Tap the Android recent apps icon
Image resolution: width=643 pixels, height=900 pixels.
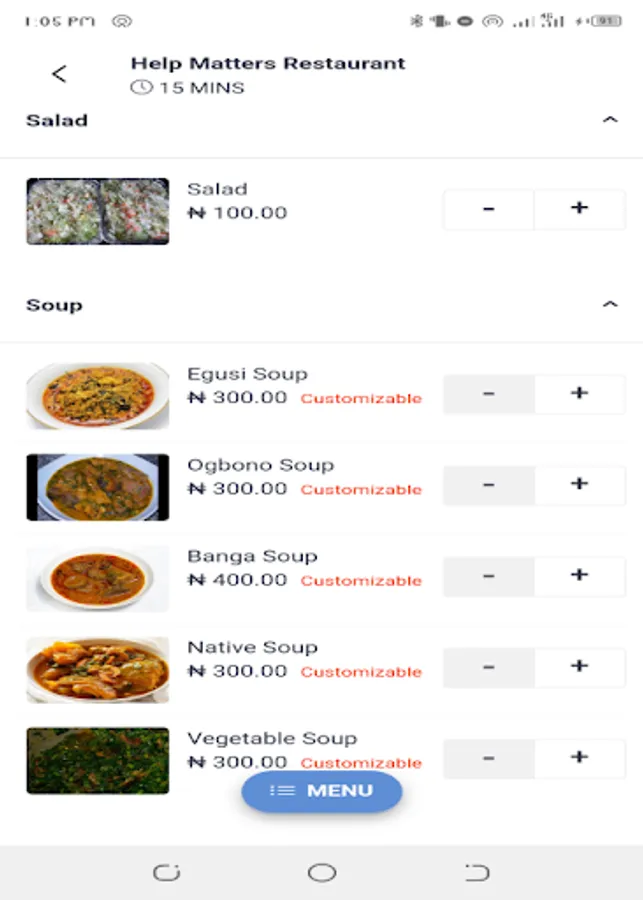click(x=166, y=873)
